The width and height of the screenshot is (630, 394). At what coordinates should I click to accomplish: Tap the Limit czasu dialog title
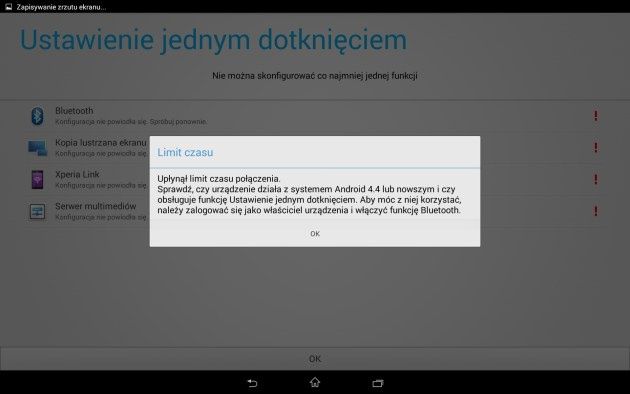[x=185, y=152]
